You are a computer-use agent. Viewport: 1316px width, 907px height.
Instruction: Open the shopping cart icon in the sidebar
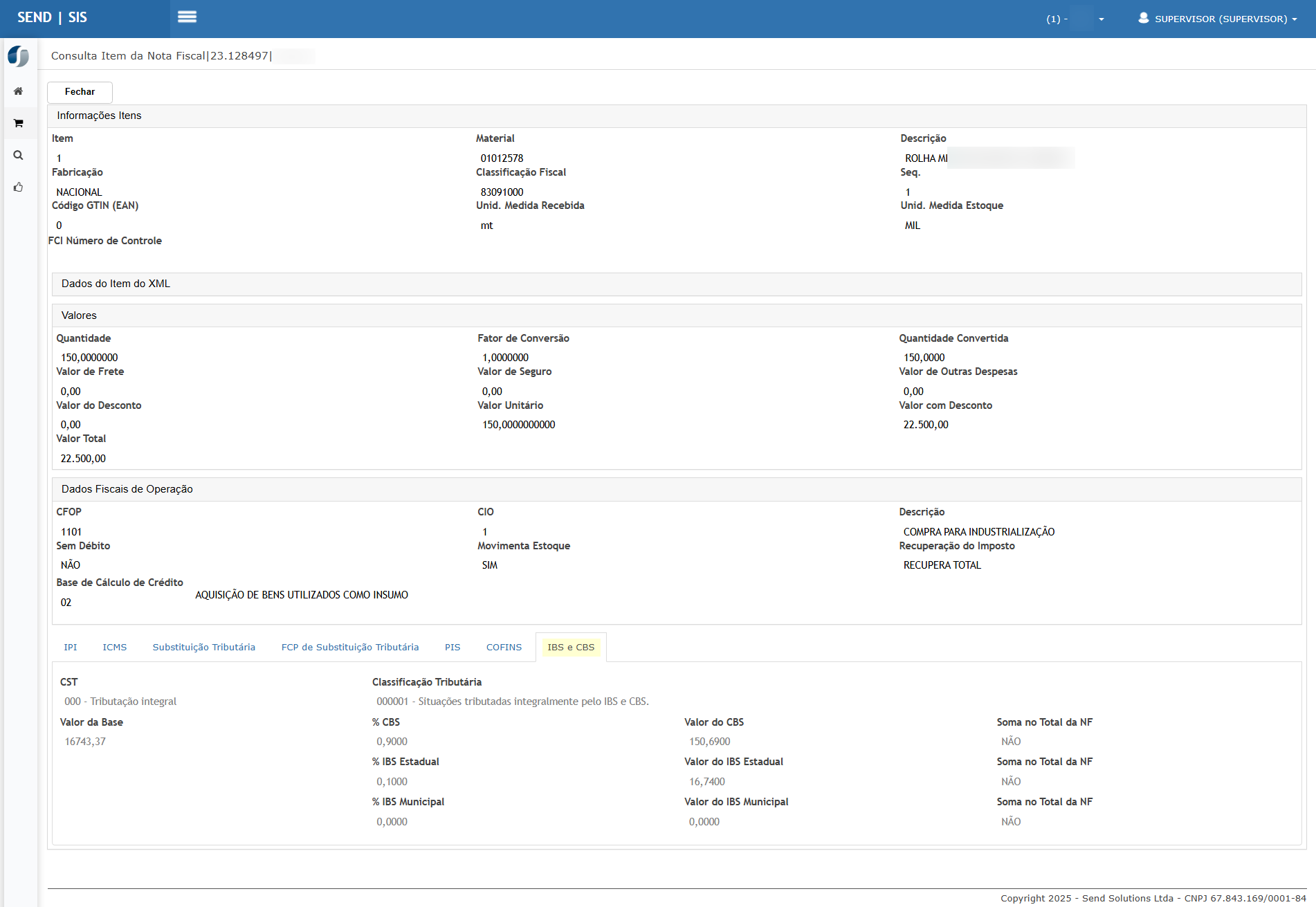coord(19,123)
